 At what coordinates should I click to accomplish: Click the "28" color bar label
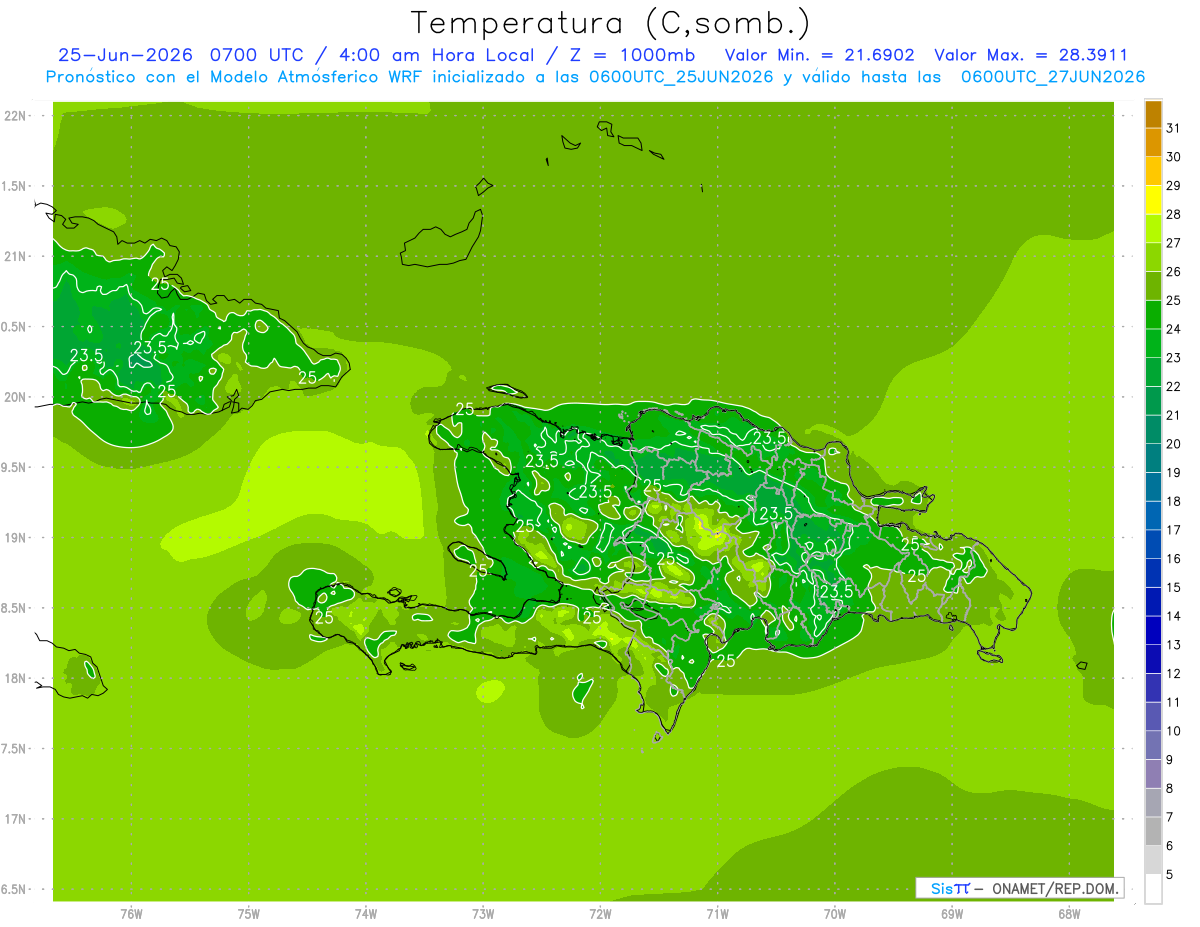click(1174, 214)
